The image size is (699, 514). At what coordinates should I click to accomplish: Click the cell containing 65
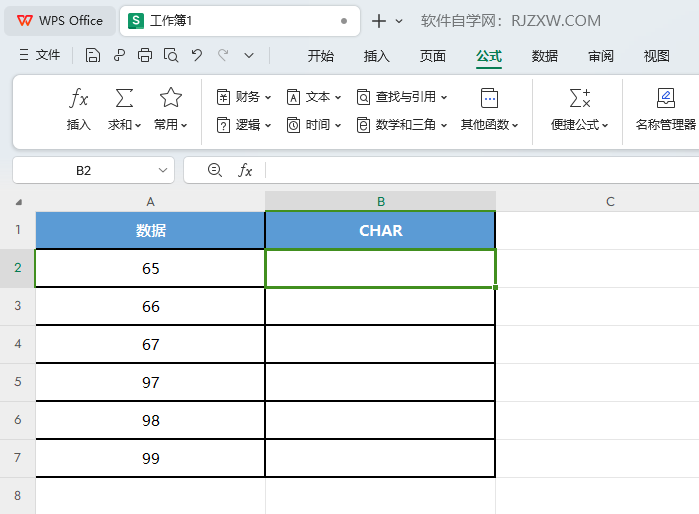(x=150, y=268)
